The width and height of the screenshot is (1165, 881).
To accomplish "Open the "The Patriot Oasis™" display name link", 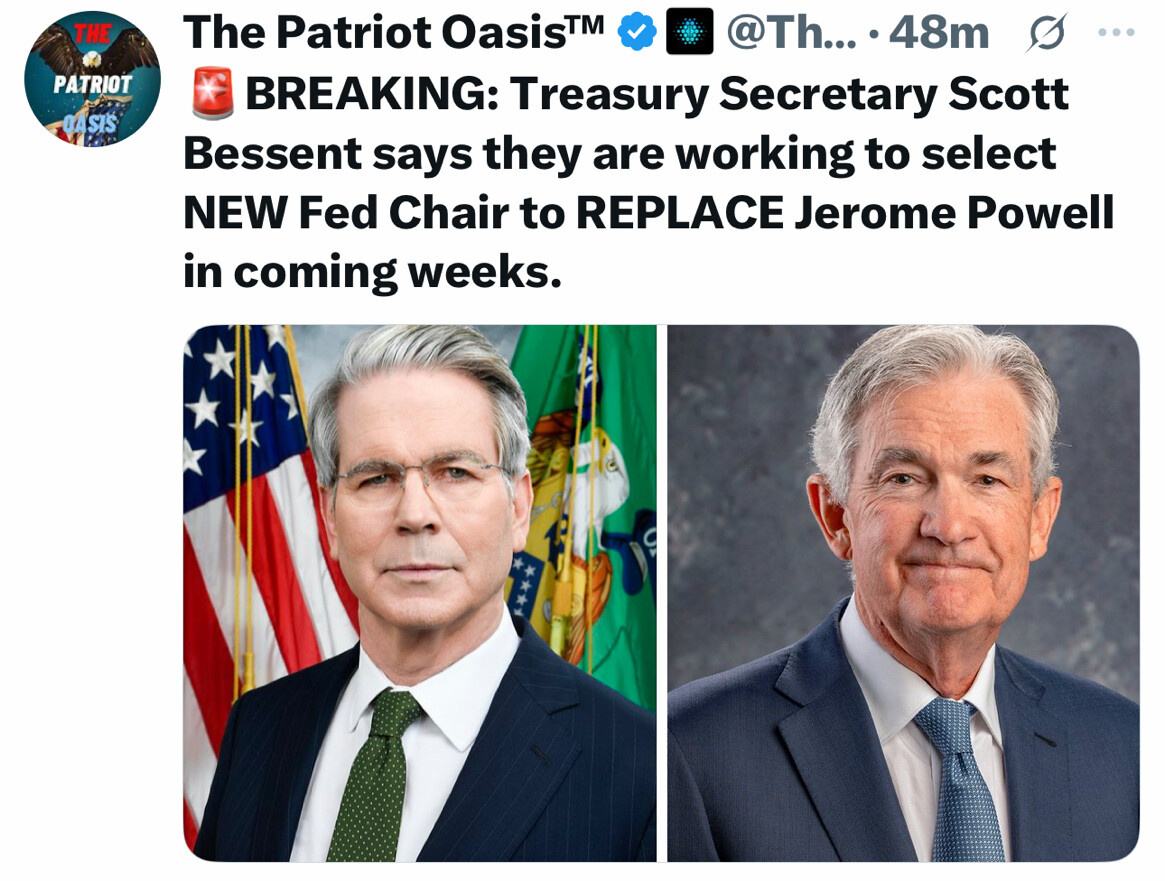I will coord(394,33).
